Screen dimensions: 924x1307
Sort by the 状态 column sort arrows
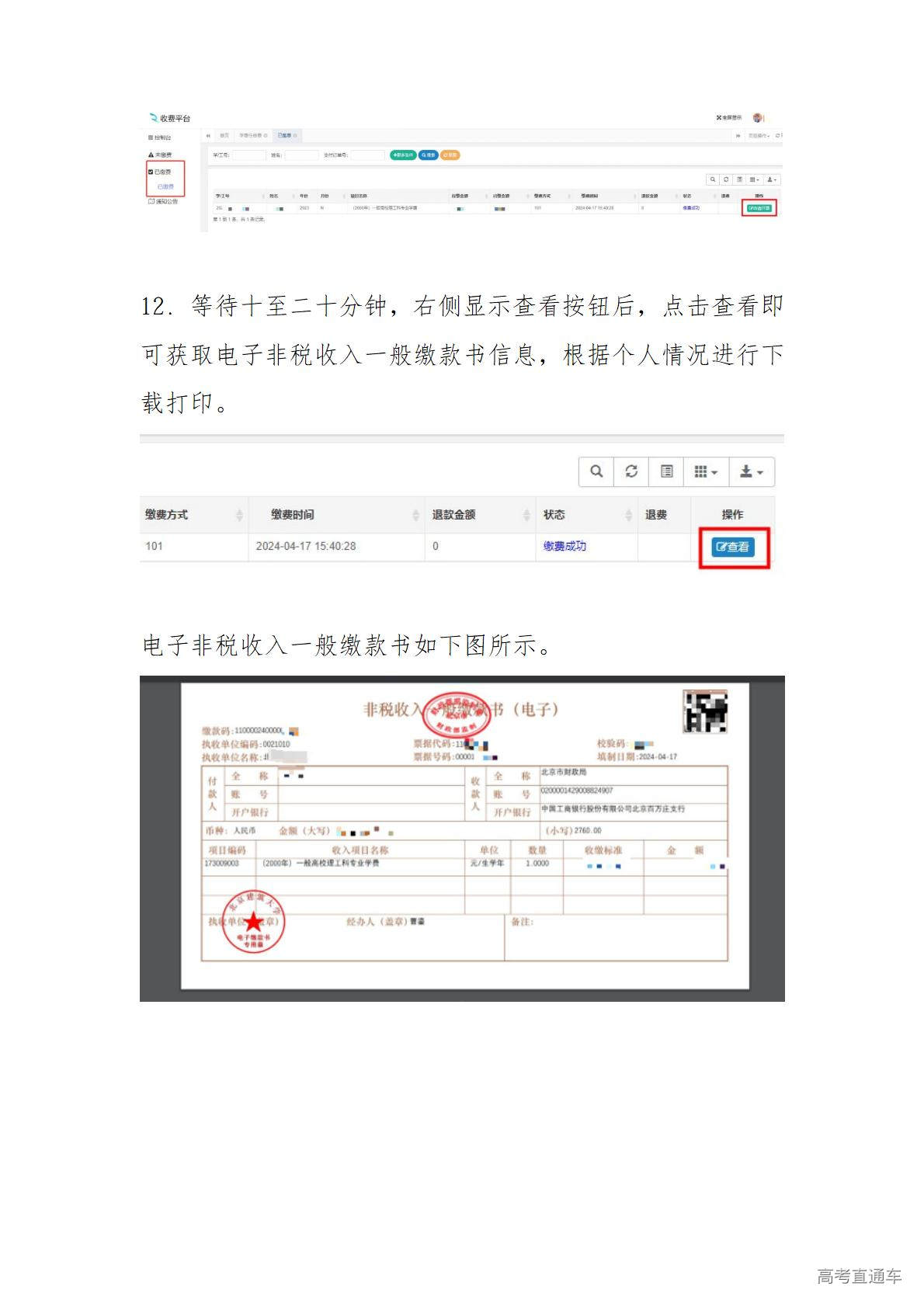(628, 515)
